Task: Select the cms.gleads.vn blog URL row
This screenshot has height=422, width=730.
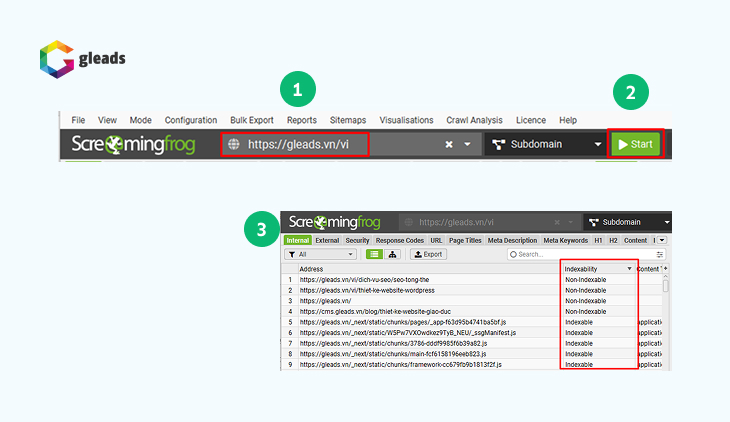Action: [x=375, y=312]
